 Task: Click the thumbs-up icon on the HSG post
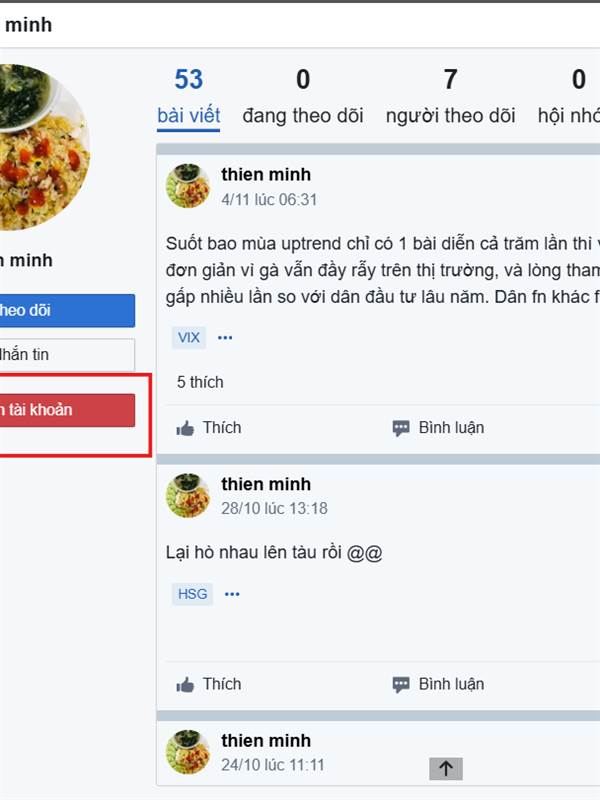(x=185, y=685)
